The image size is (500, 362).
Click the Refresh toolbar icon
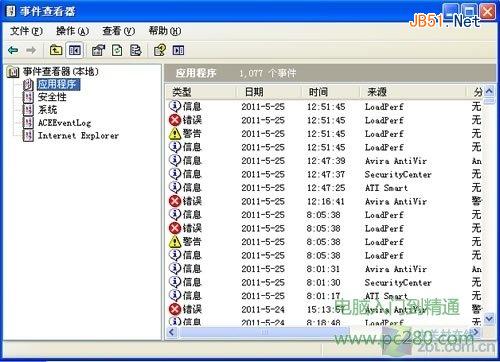[117, 50]
